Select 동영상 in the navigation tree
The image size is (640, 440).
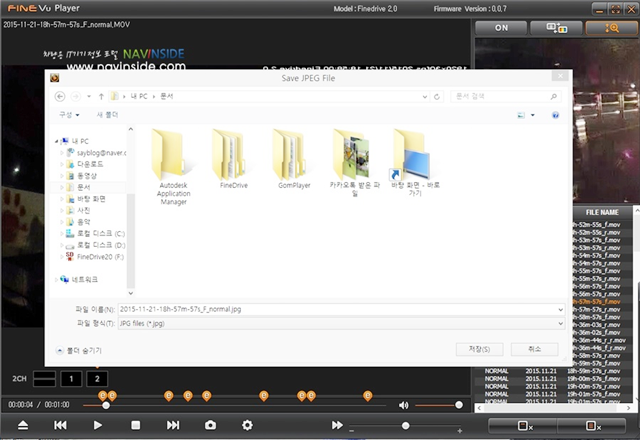87,176
